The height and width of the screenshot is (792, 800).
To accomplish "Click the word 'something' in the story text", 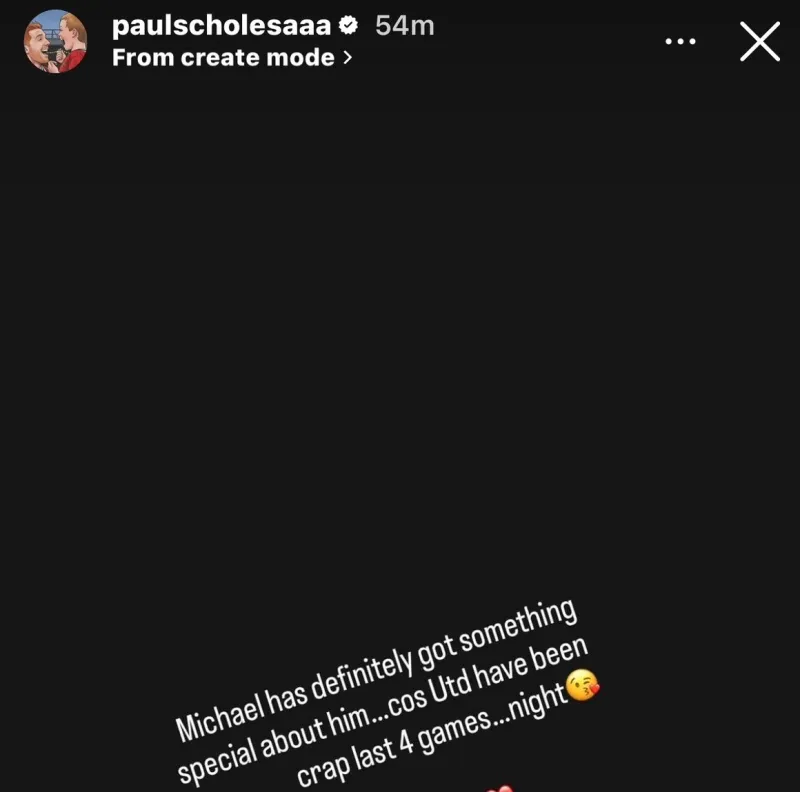I will pos(518,626).
